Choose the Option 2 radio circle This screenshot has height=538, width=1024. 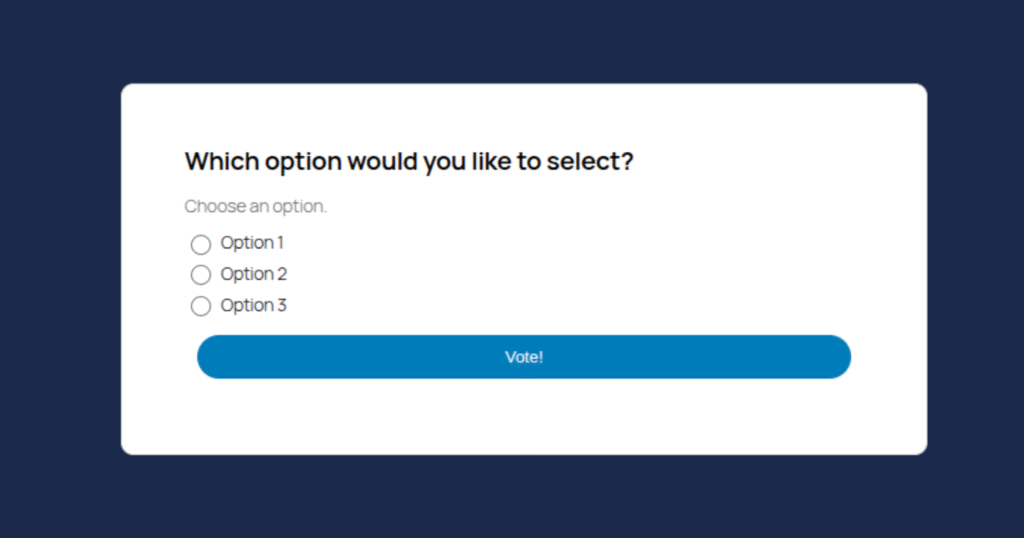point(201,275)
